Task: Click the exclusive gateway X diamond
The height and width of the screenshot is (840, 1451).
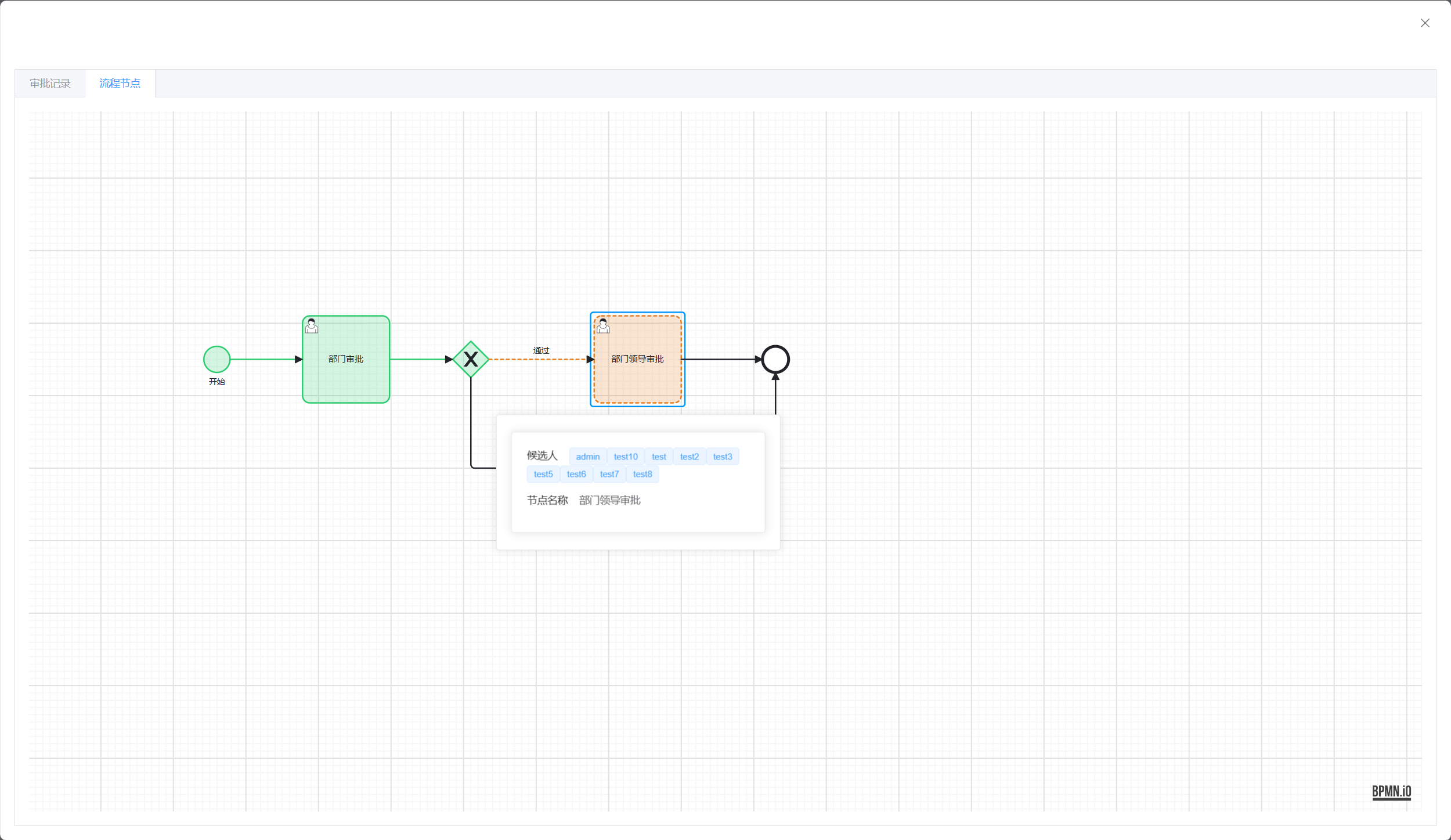Action: 471,359
